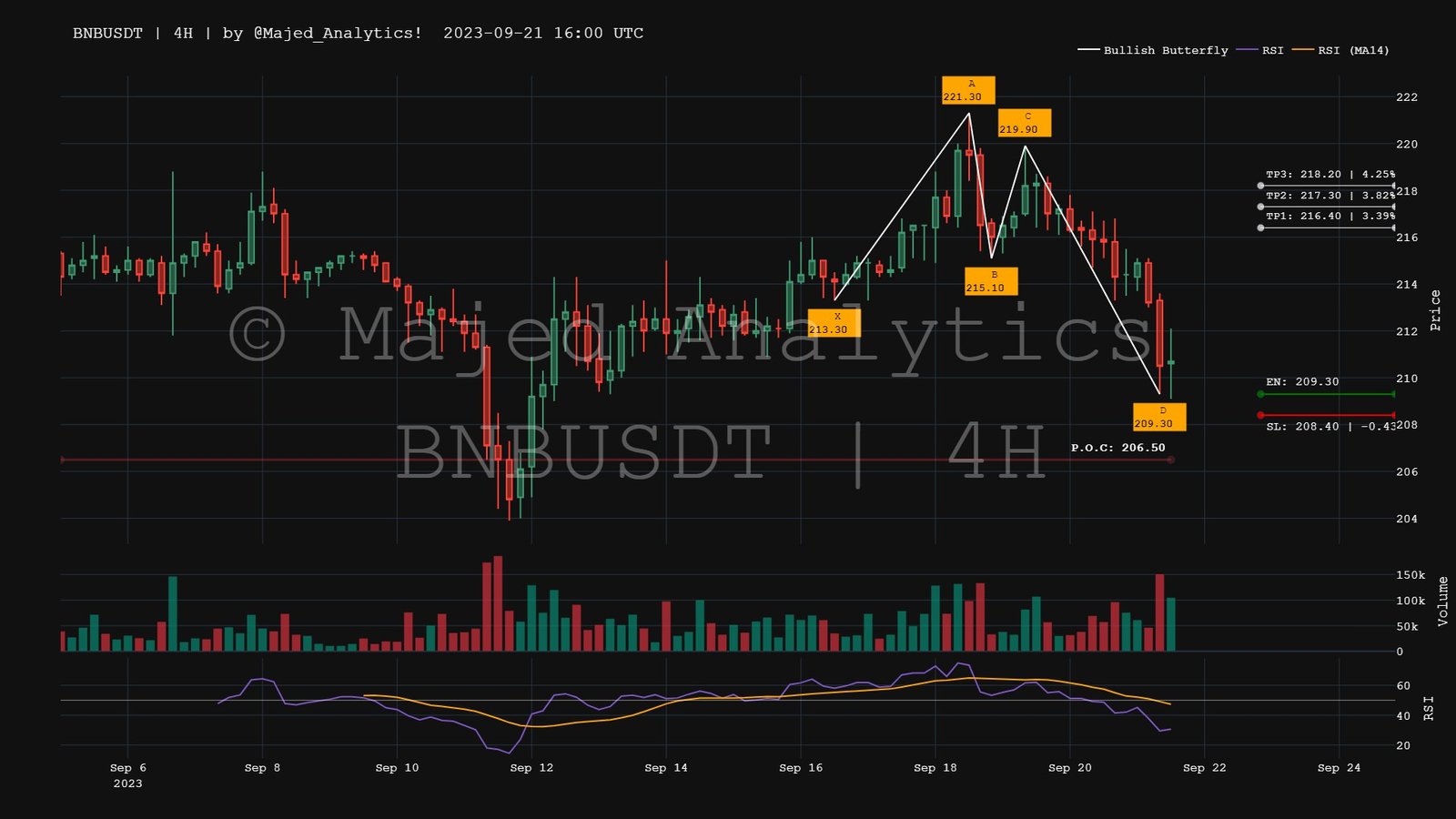Click the point A label at 221.30

tap(968, 90)
